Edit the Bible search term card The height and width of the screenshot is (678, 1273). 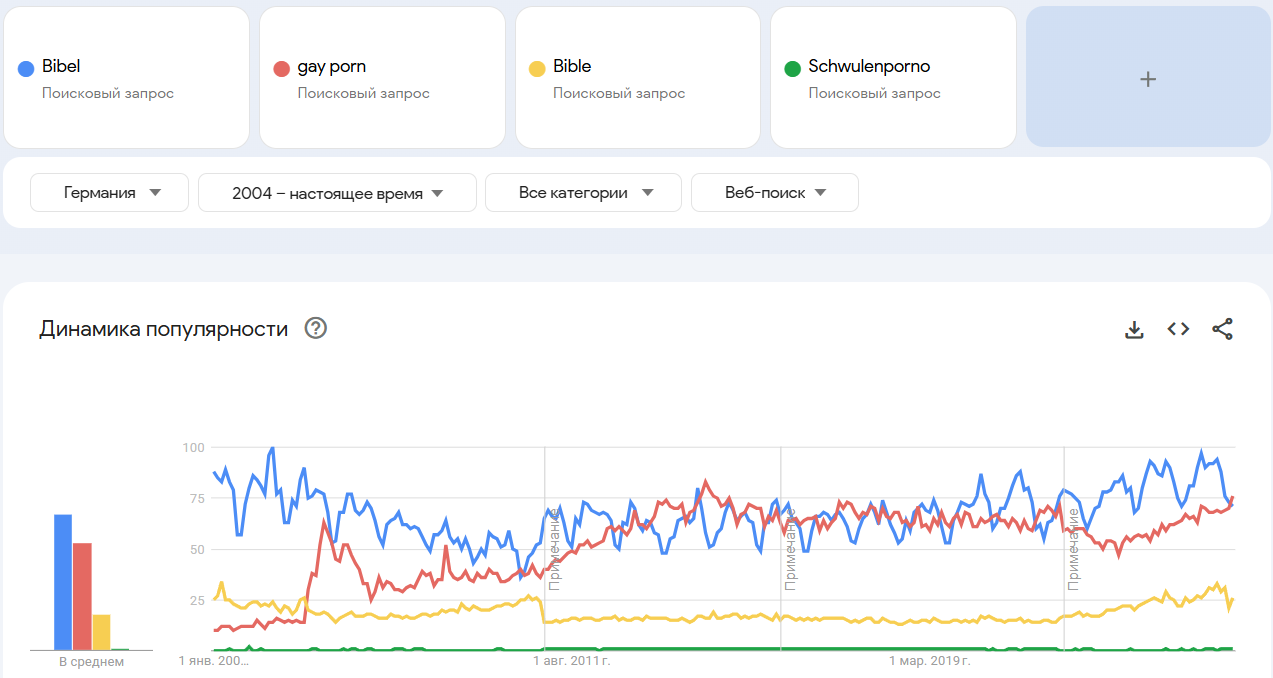(638, 78)
